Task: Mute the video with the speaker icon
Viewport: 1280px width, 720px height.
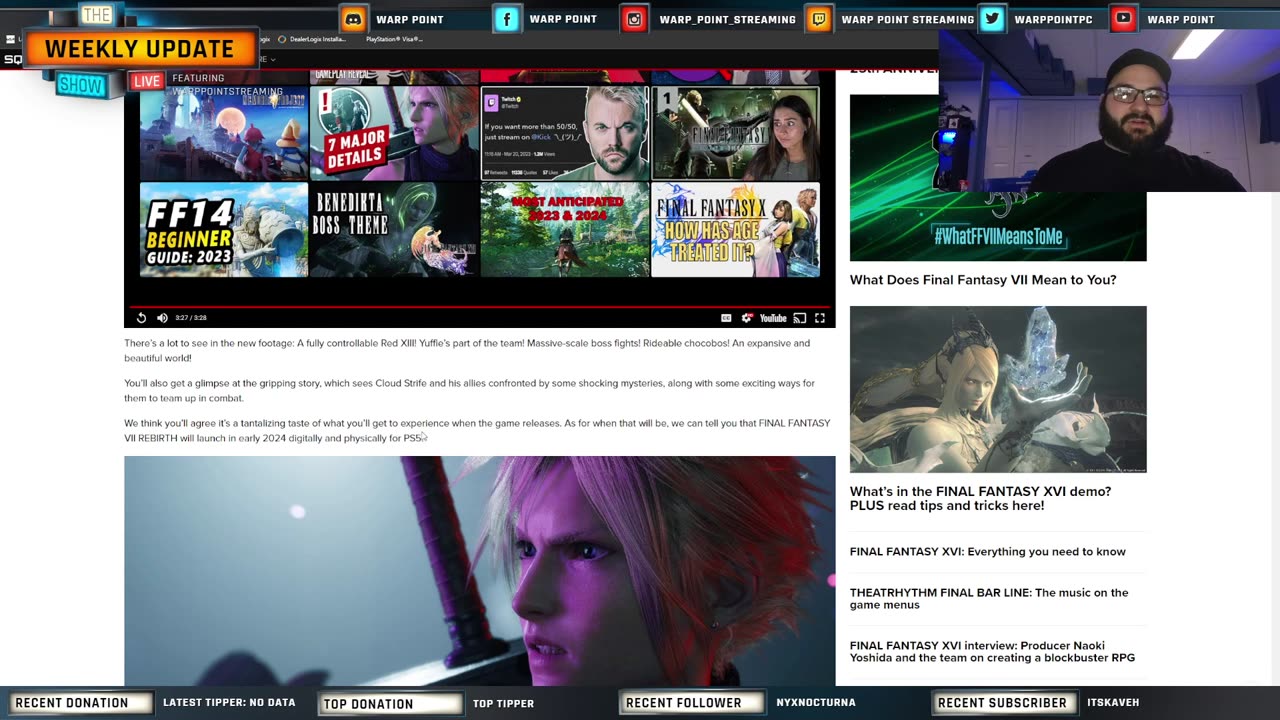Action: click(x=162, y=318)
